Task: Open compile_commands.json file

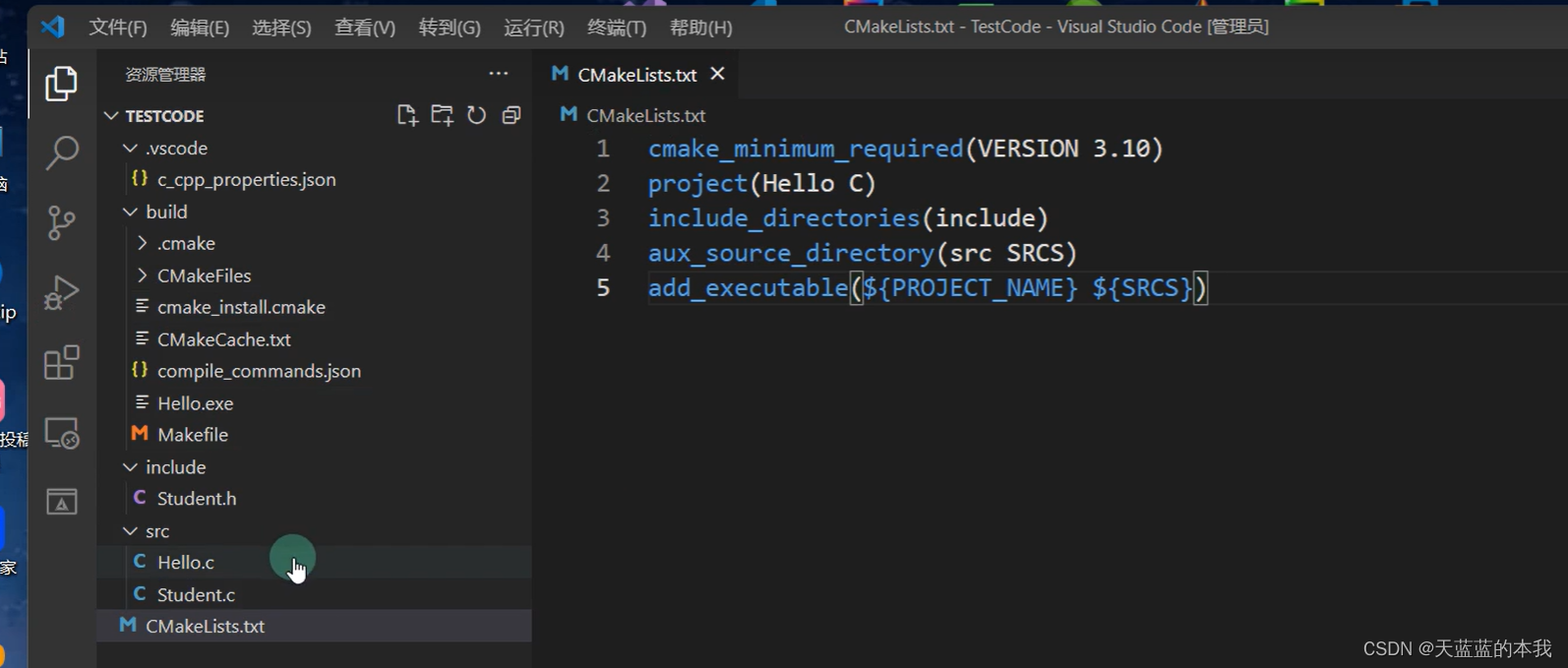Action: click(x=259, y=371)
